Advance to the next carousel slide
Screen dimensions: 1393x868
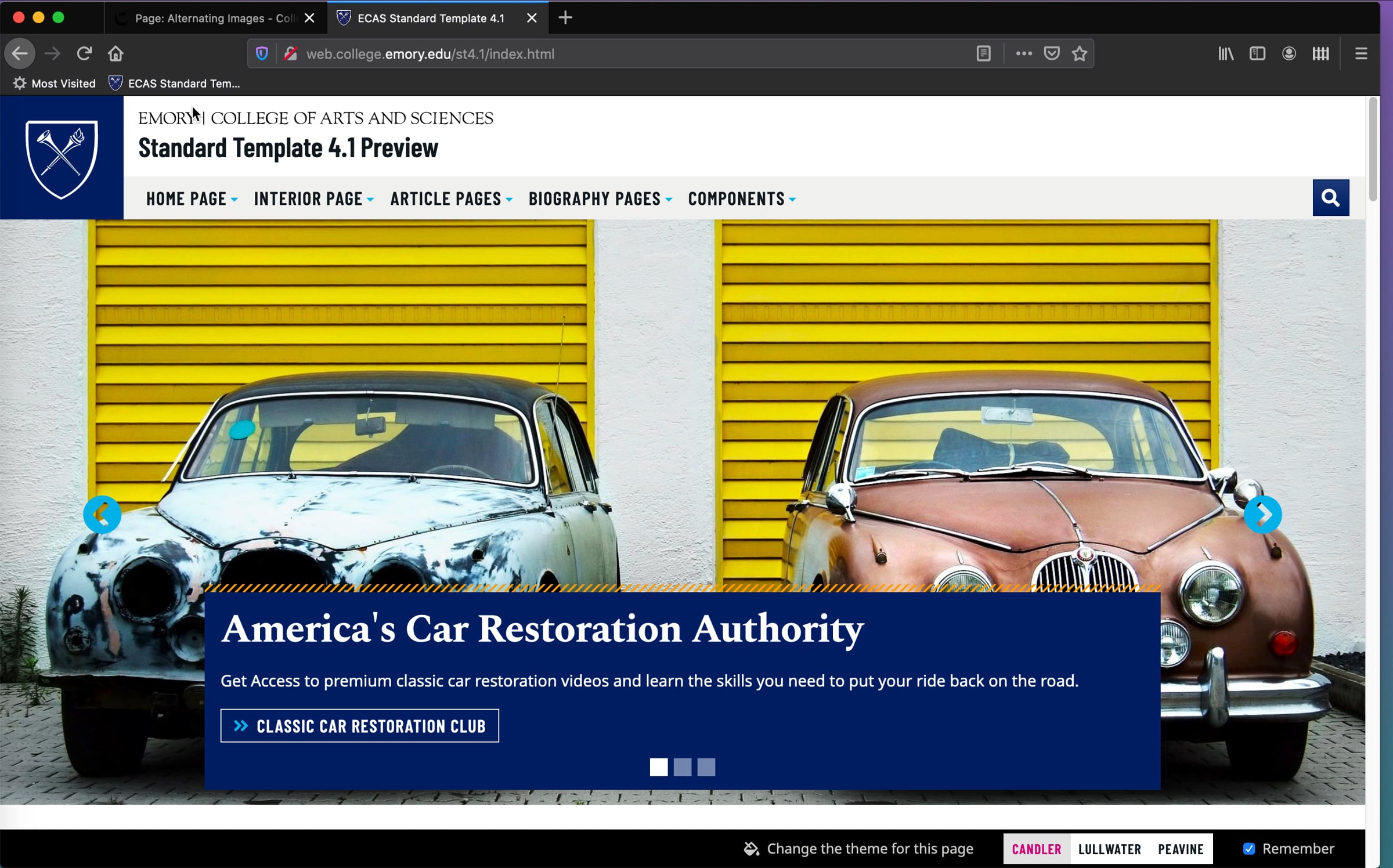point(1263,514)
